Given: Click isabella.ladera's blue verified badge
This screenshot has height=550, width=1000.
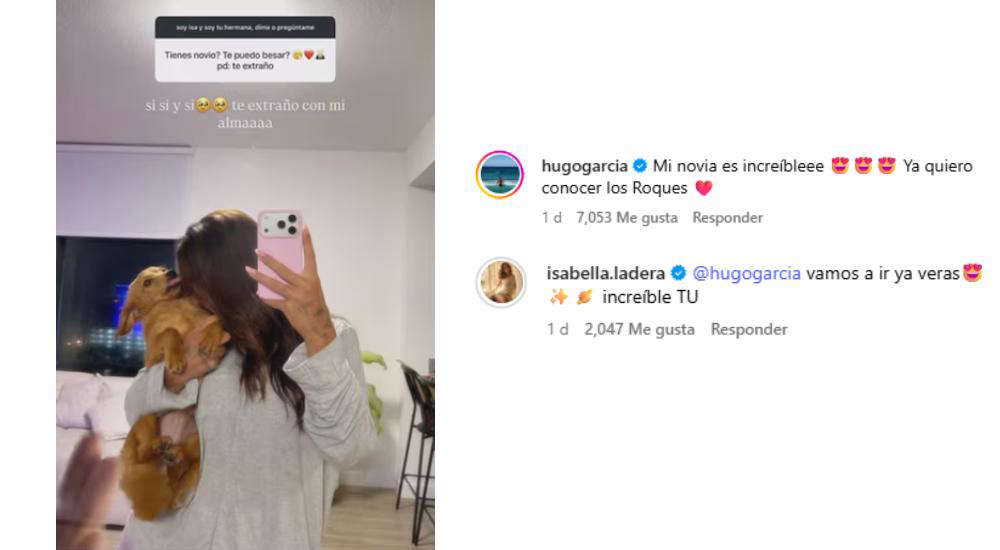Looking at the screenshot, I should click(x=679, y=273).
